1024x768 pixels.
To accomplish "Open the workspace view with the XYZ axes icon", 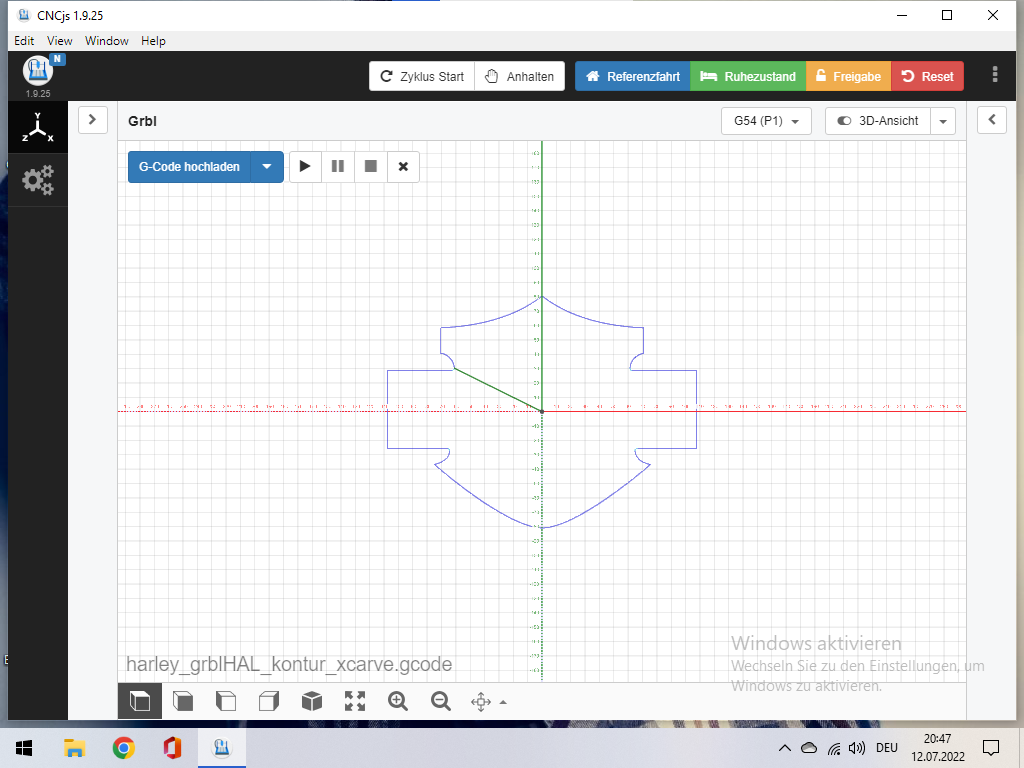I will [x=38, y=127].
